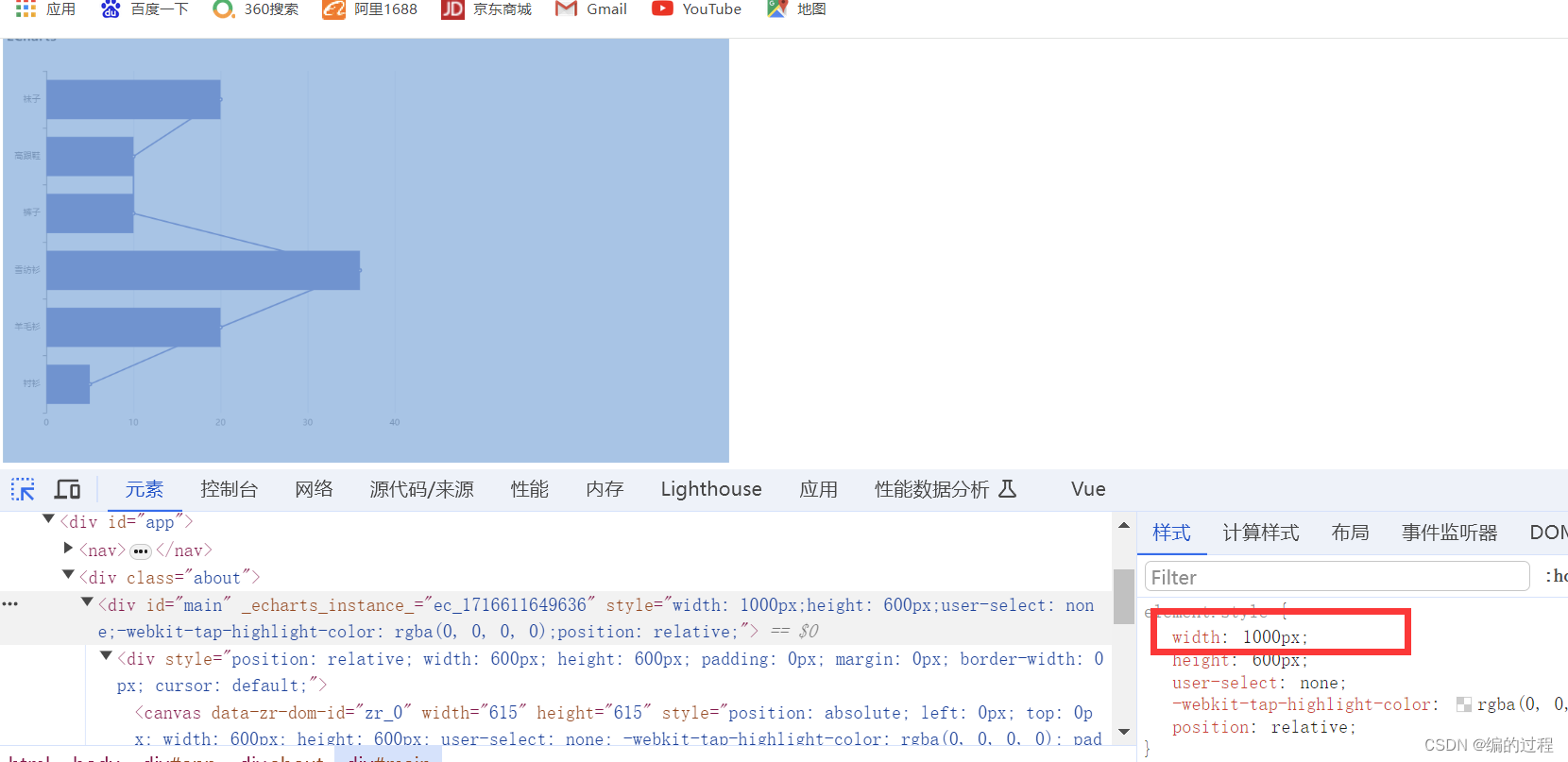Screen dimensions: 1568x762
Task: Click the elements panel scrollbar down arrow
Action: pyautogui.click(x=1124, y=732)
